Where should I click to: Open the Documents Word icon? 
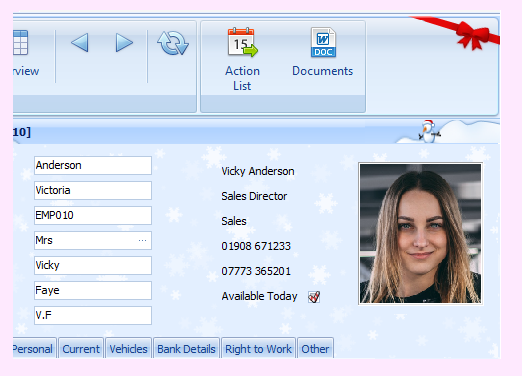(323, 42)
